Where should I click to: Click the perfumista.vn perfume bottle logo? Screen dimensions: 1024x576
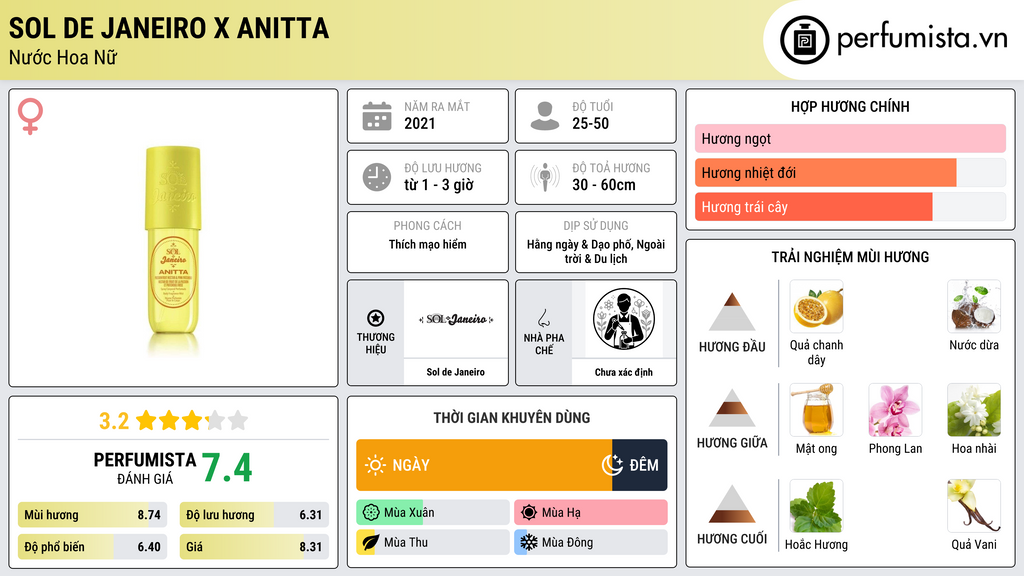(x=804, y=40)
